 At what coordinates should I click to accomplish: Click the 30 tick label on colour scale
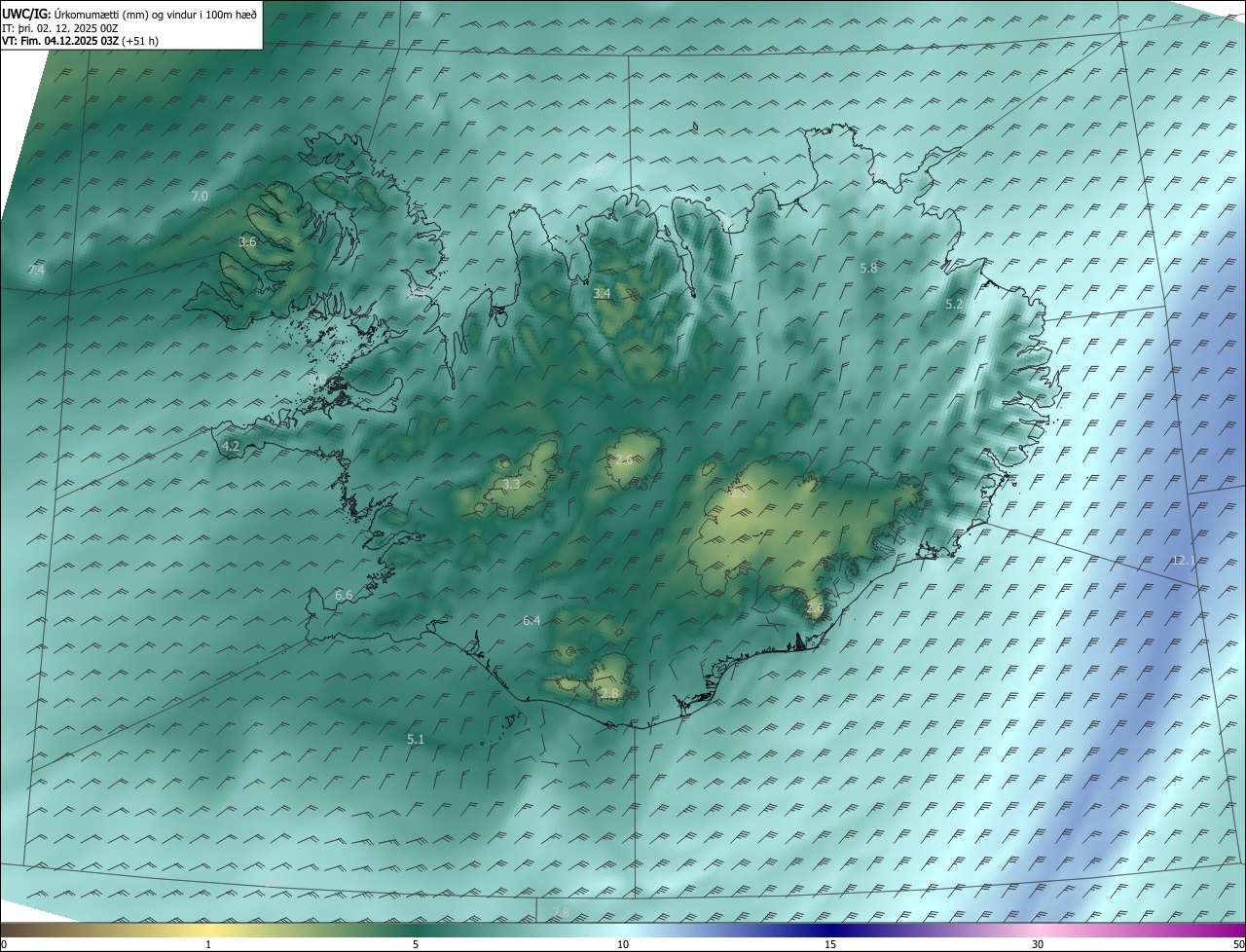pyautogui.click(x=1038, y=945)
